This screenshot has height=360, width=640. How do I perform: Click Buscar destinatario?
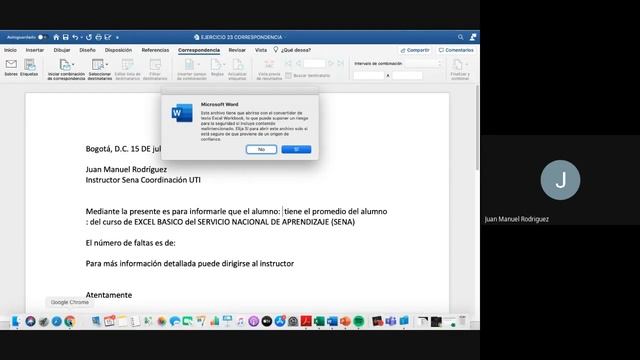[308, 76]
